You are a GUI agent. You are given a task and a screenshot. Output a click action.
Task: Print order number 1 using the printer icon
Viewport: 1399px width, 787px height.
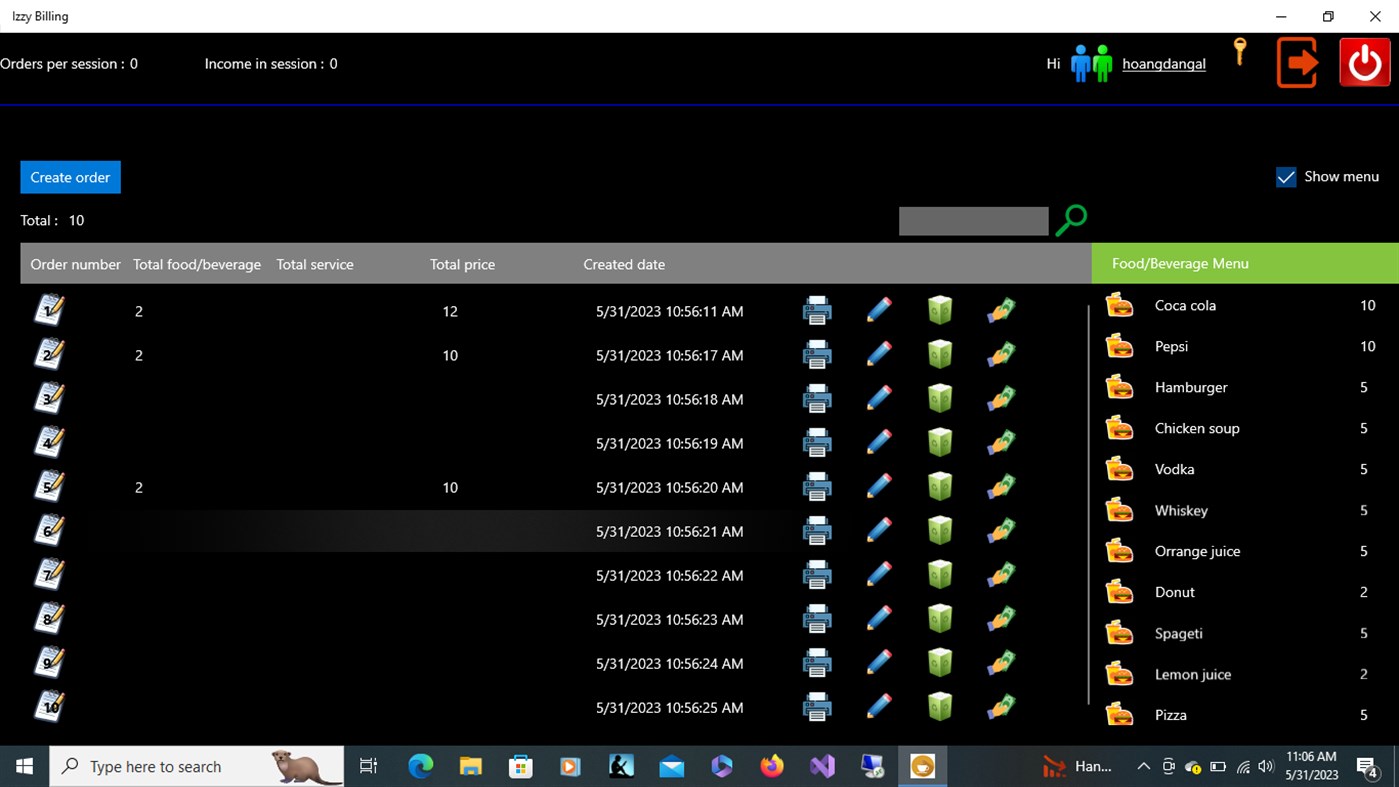[817, 310]
